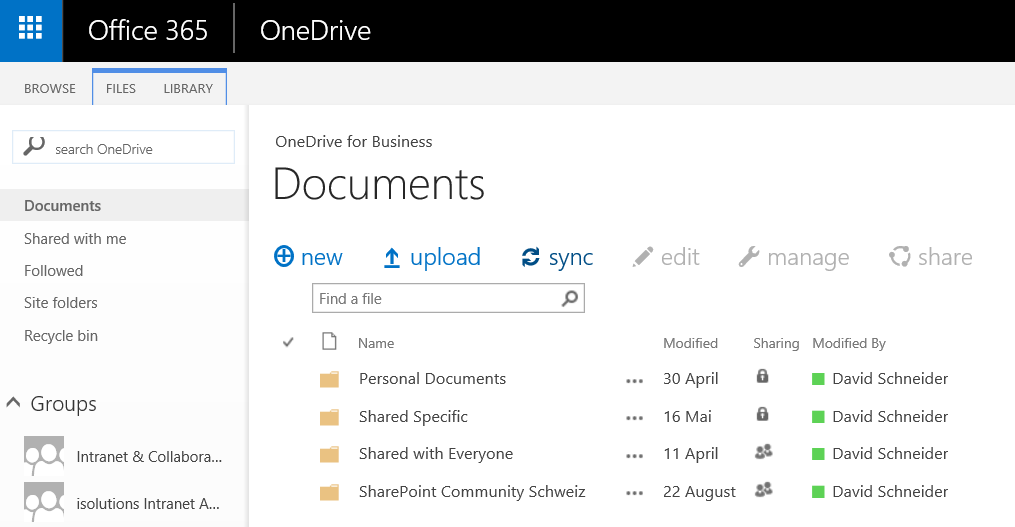Click the people sharing icon for Shared with Everyone
The height and width of the screenshot is (527, 1015).
764,453
